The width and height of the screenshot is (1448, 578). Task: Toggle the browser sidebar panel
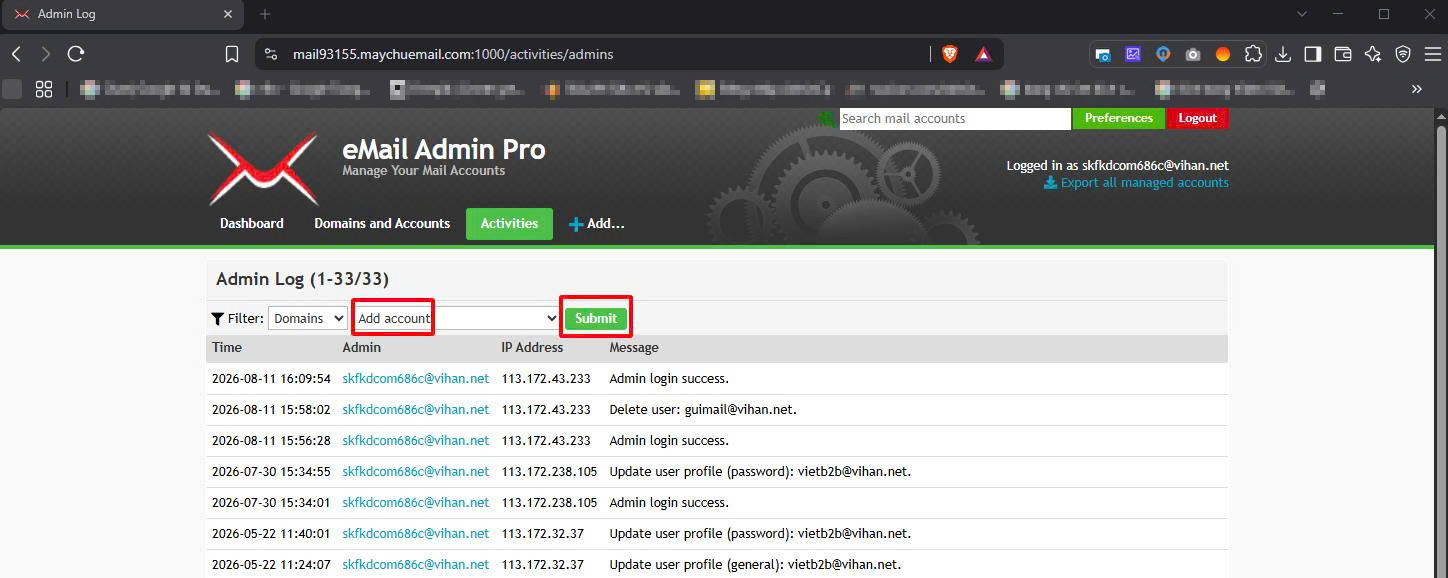point(1313,54)
